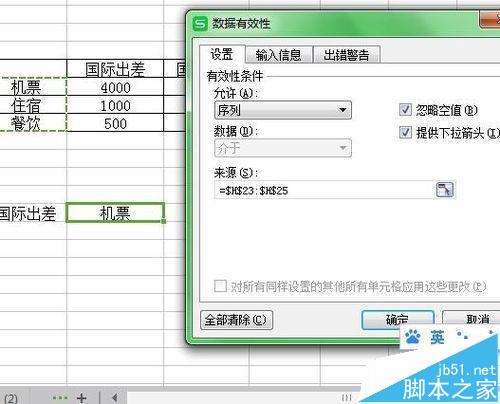Switch to the 输入信息 tab
Screen dimensions: 500x404
click(x=279, y=55)
